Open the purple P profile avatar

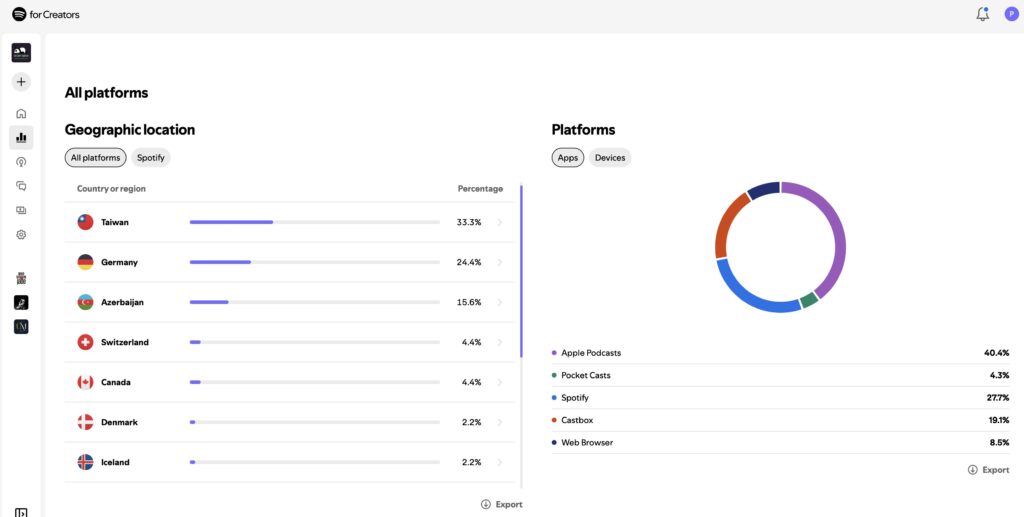tap(1012, 14)
